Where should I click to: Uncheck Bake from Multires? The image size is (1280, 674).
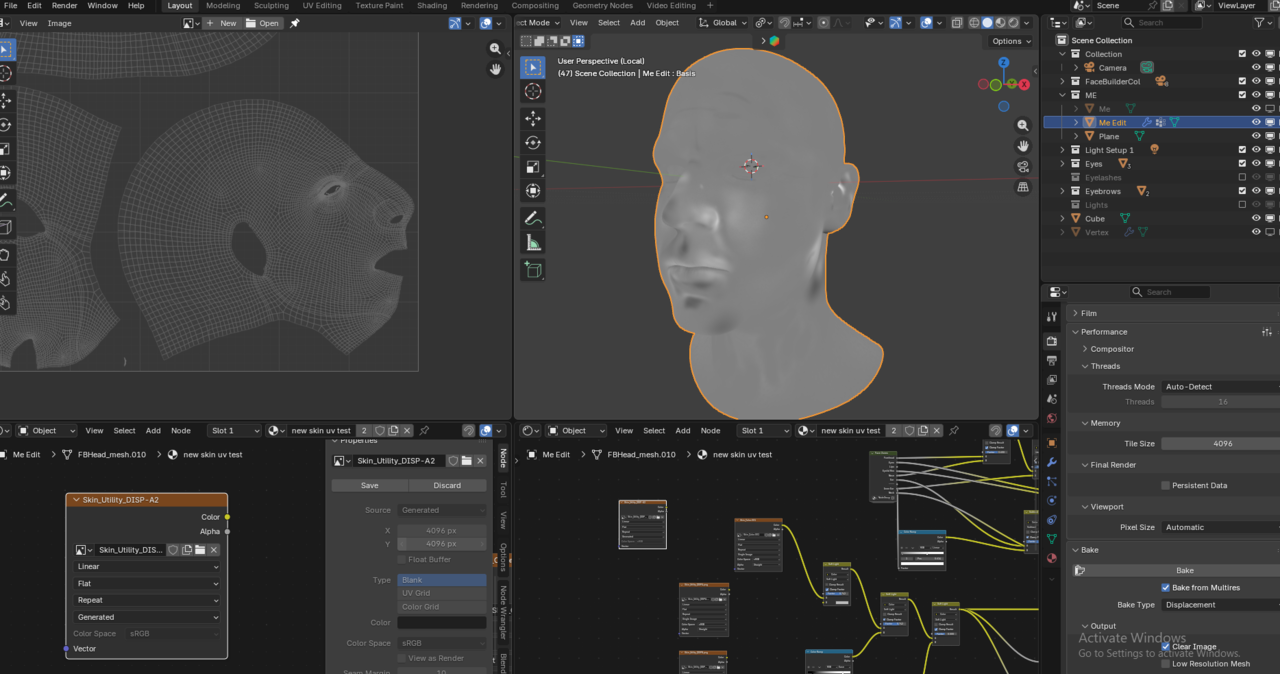coord(1166,588)
